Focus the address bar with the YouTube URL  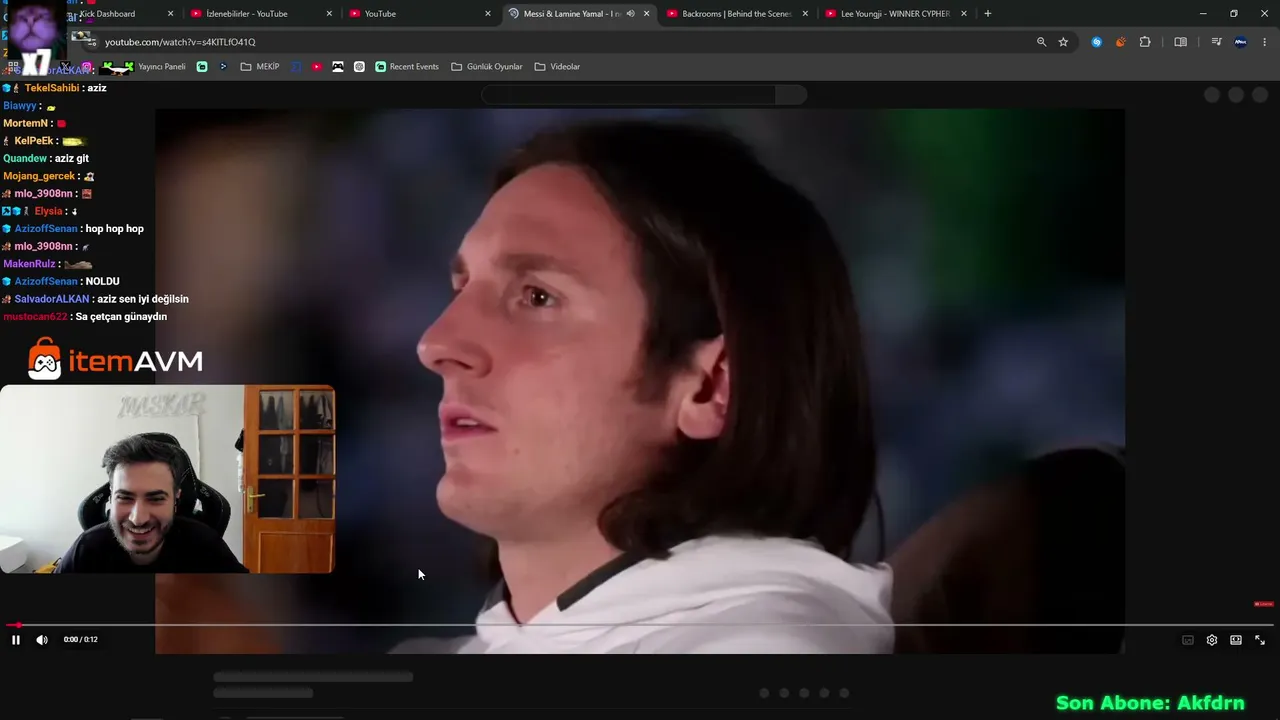tap(560, 42)
